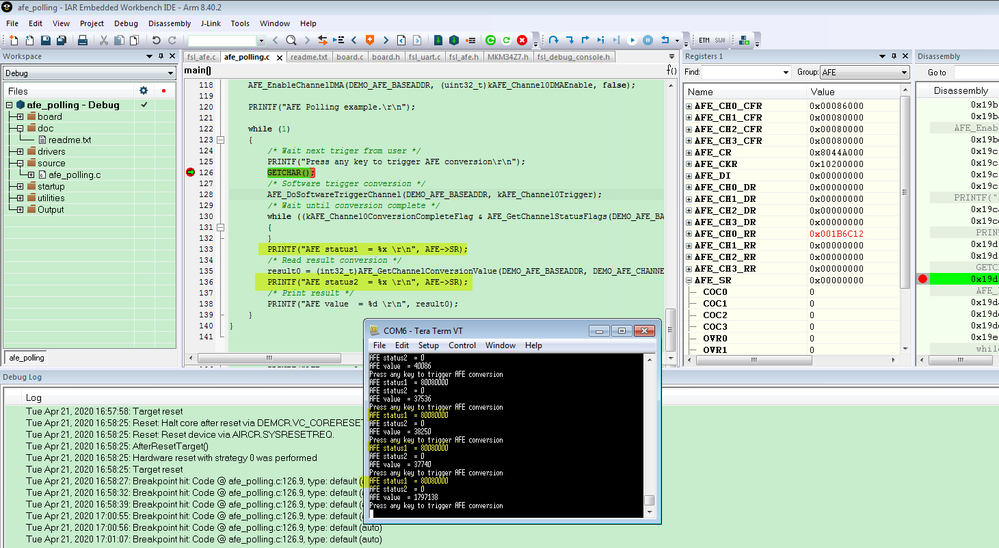
Task: Click the function list f() icon
Action: (x=672, y=70)
